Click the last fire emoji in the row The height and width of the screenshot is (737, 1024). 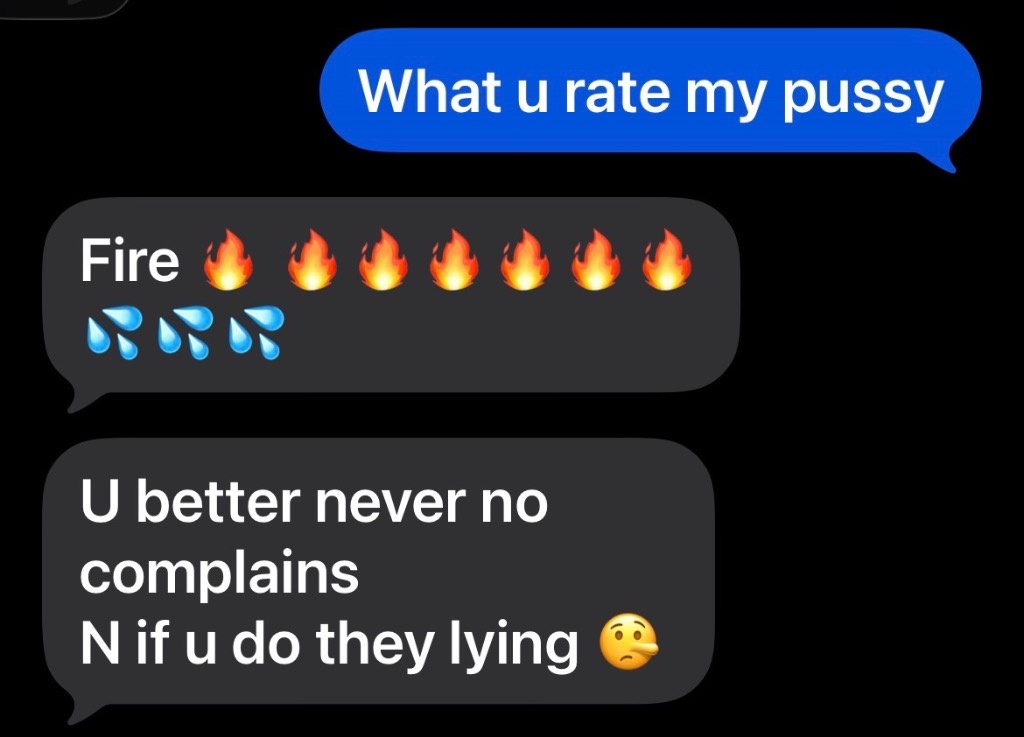pyautogui.click(x=666, y=259)
